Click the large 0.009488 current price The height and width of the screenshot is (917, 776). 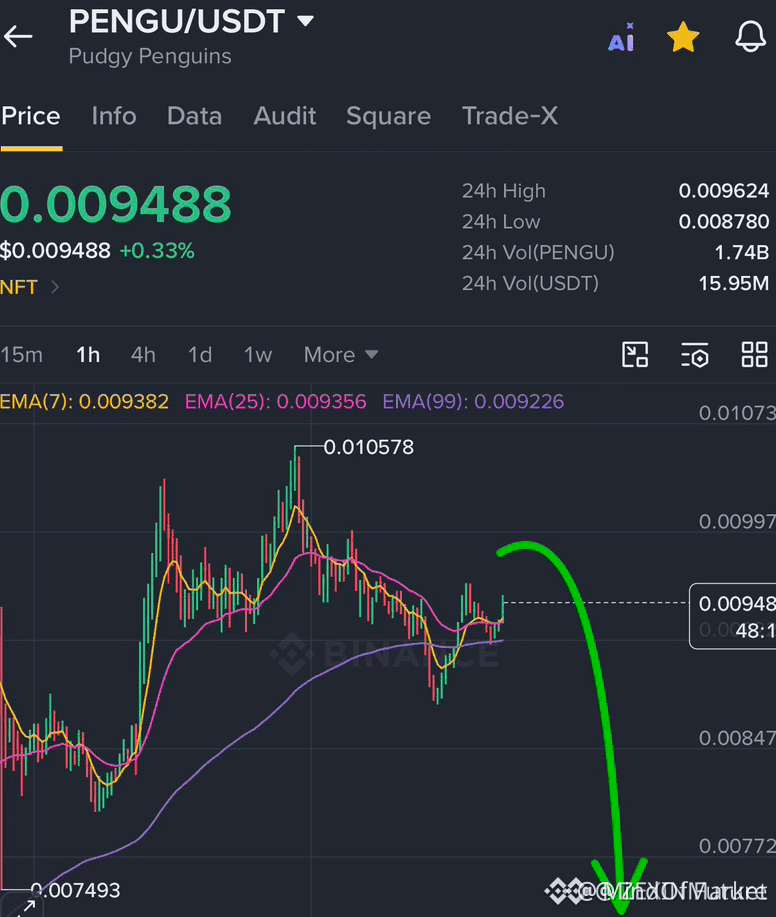116,204
